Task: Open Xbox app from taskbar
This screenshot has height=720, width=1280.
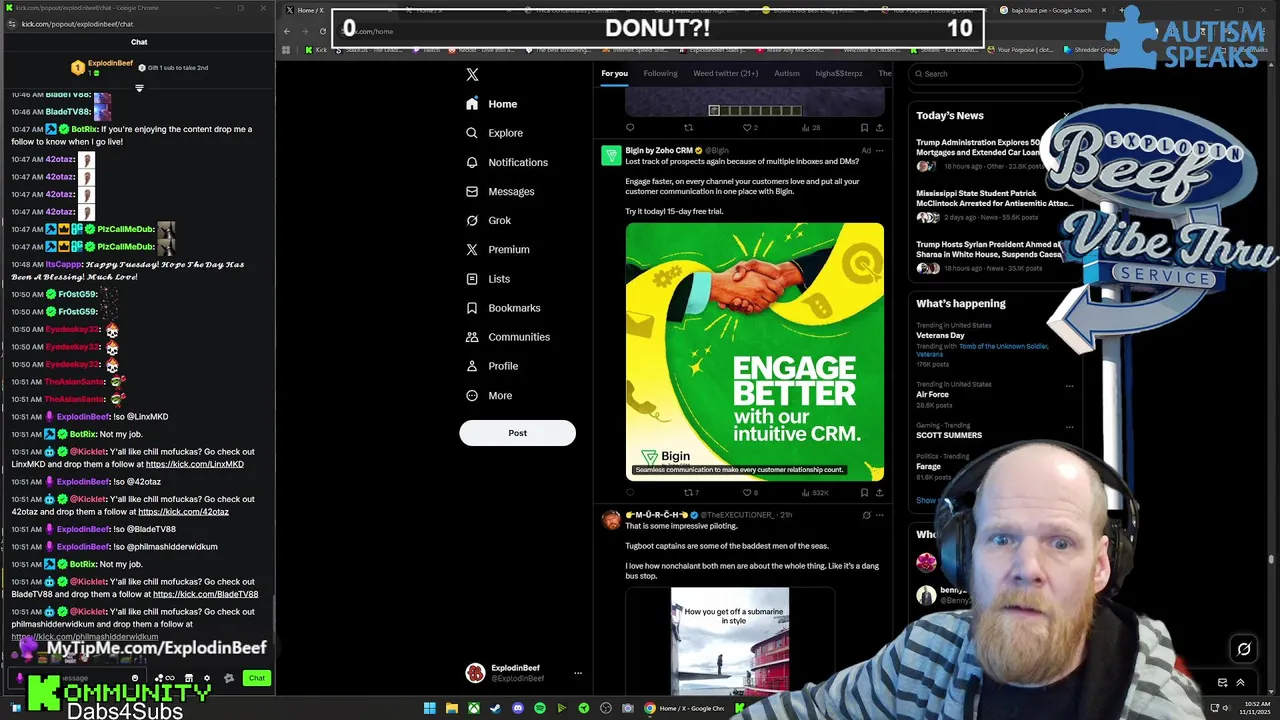Action: click(474, 708)
